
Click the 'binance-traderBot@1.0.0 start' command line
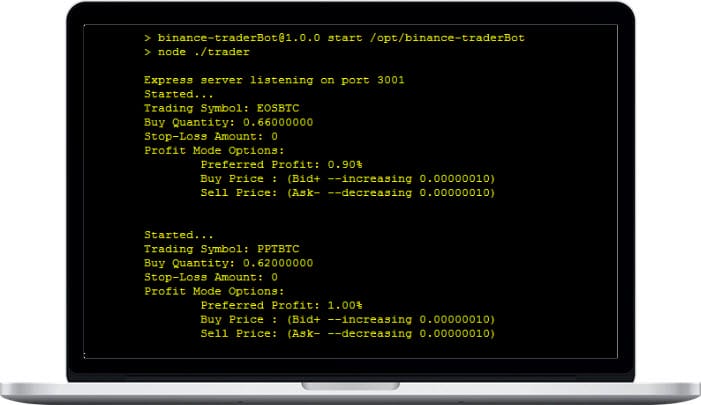[x=334, y=38]
